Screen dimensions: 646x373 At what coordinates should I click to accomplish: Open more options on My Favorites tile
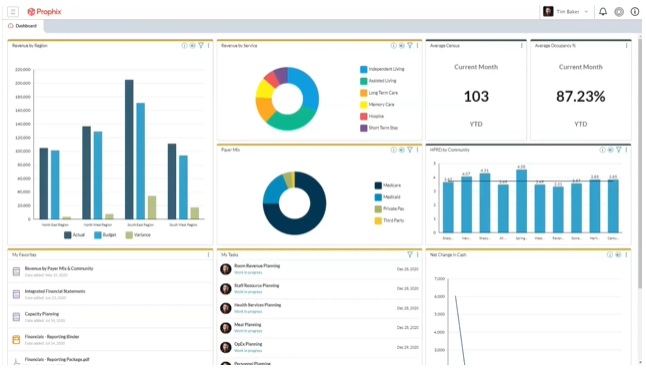(208, 255)
